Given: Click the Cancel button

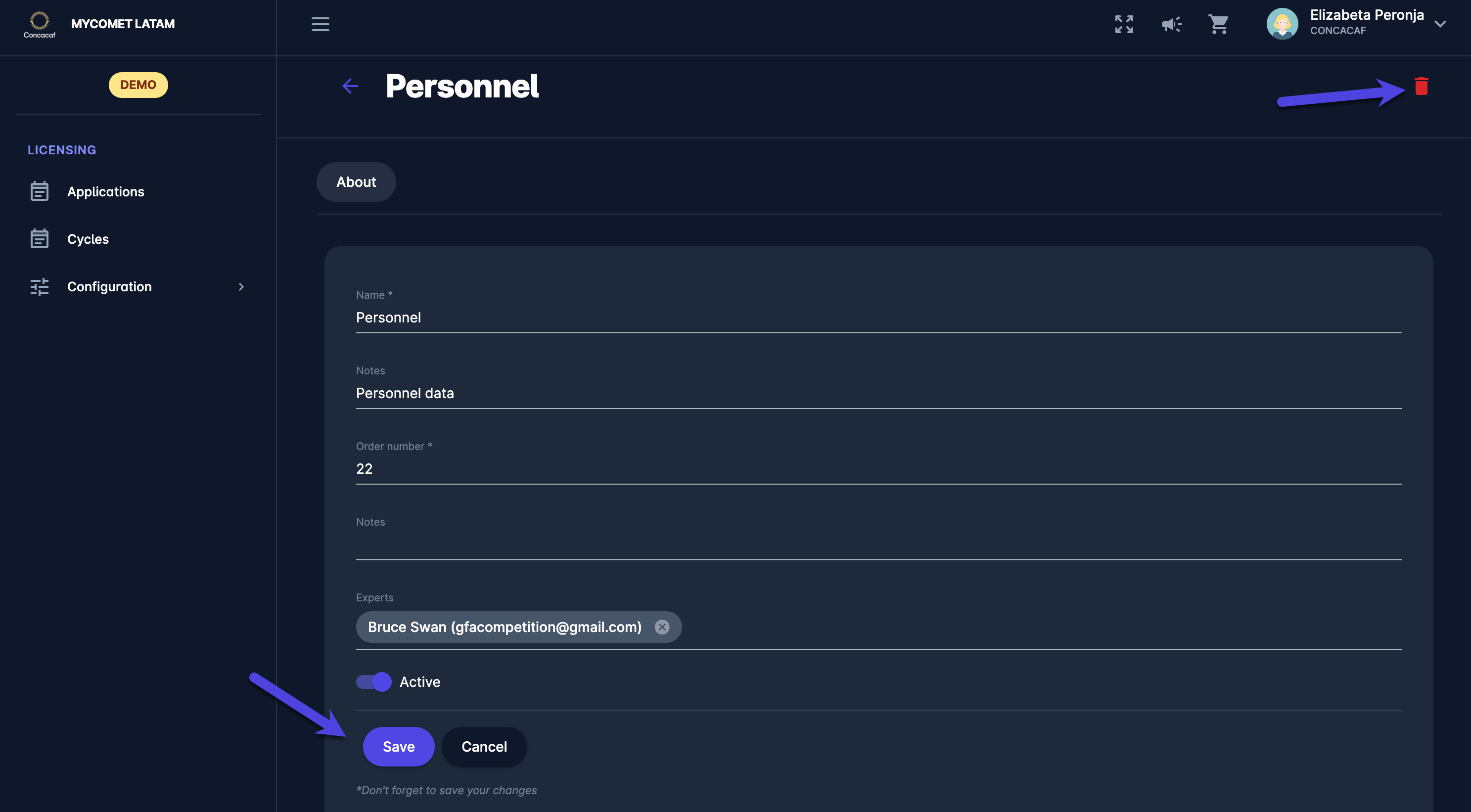Looking at the screenshot, I should click(484, 746).
